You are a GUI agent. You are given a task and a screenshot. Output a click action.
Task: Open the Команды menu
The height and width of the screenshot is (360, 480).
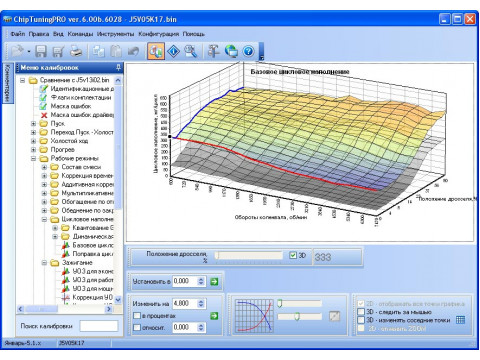click(x=80, y=34)
